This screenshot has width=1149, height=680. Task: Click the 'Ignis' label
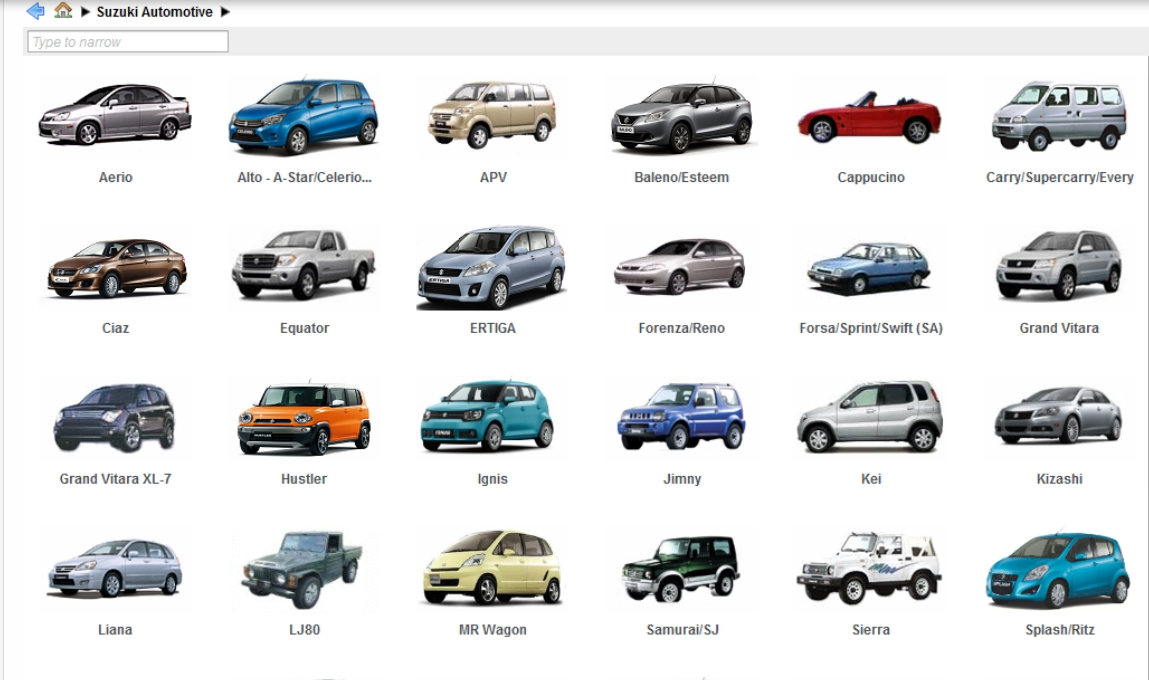coord(492,479)
